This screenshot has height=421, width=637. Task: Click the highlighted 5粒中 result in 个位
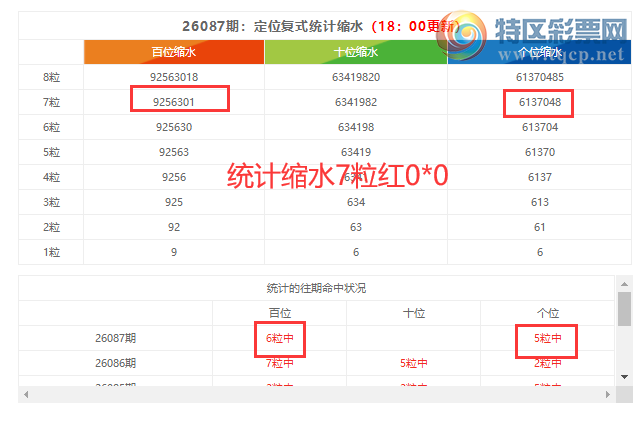coord(546,338)
